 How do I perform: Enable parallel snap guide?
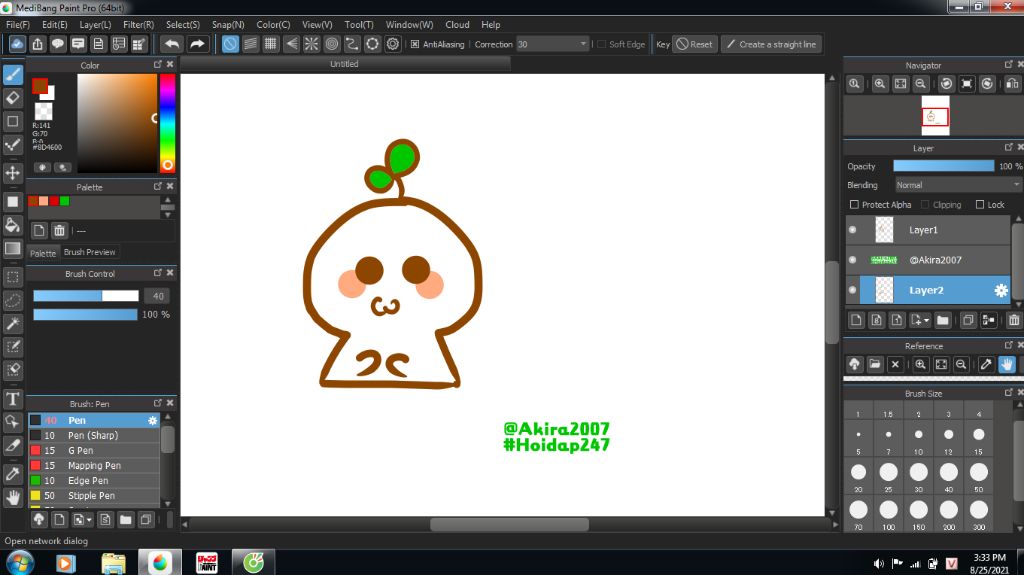click(x=251, y=44)
